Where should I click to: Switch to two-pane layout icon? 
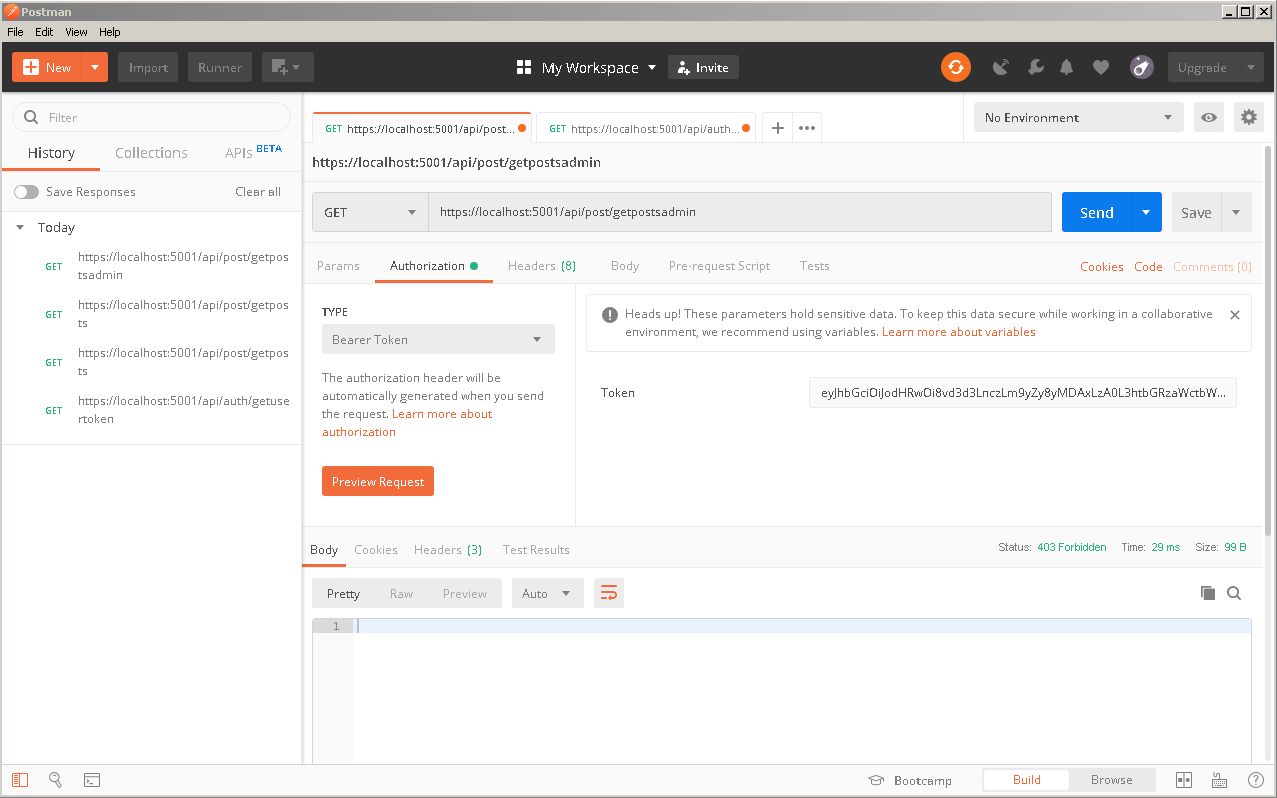pyautogui.click(x=1184, y=780)
